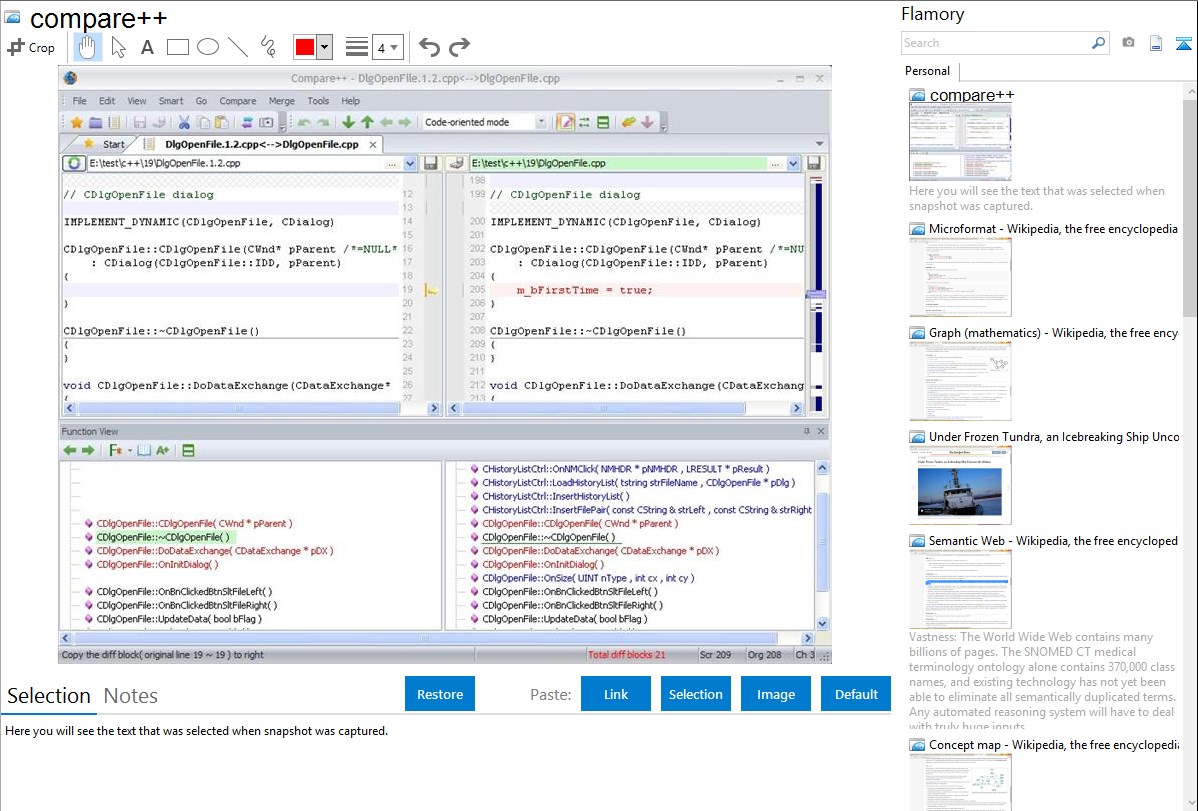This screenshot has width=1198, height=811.
Task: Open the line width dropdown showing 4
Action: pyautogui.click(x=387, y=47)
